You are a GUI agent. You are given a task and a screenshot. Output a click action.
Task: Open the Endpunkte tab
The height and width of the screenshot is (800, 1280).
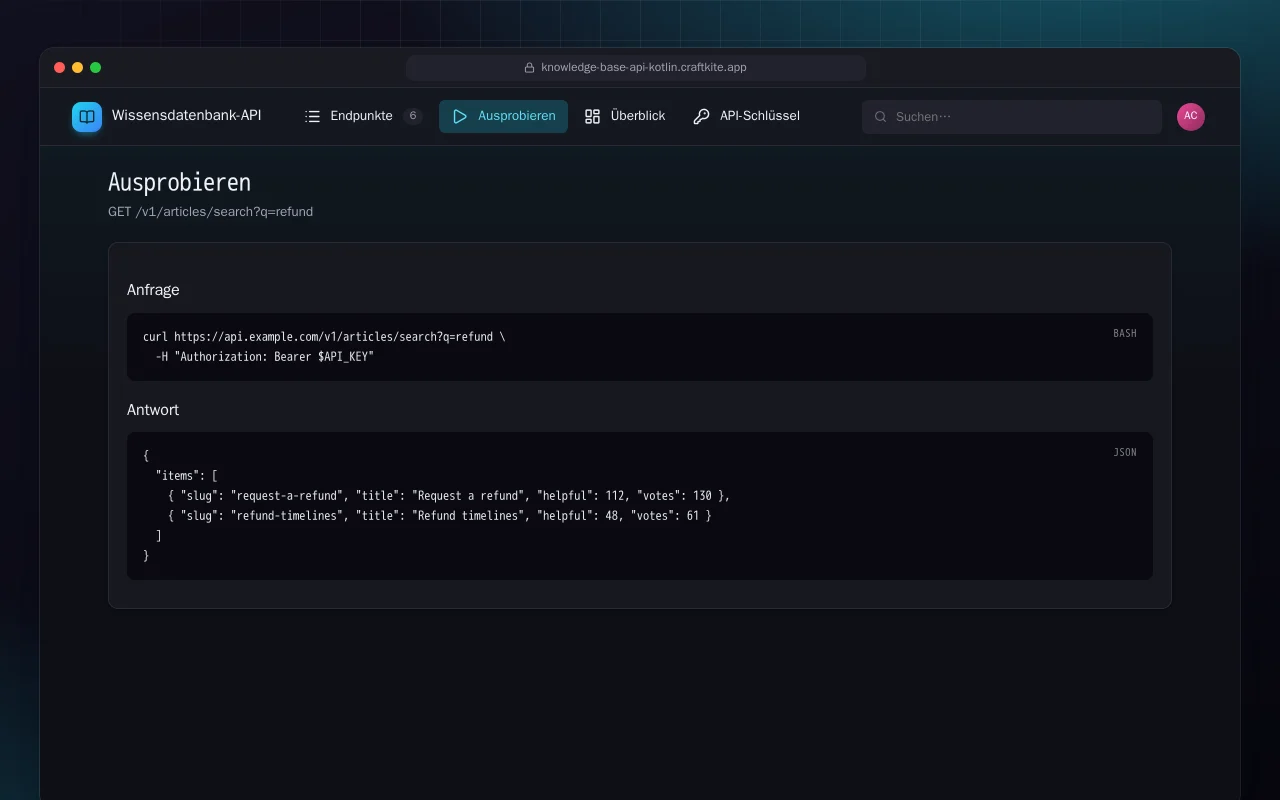363,116
